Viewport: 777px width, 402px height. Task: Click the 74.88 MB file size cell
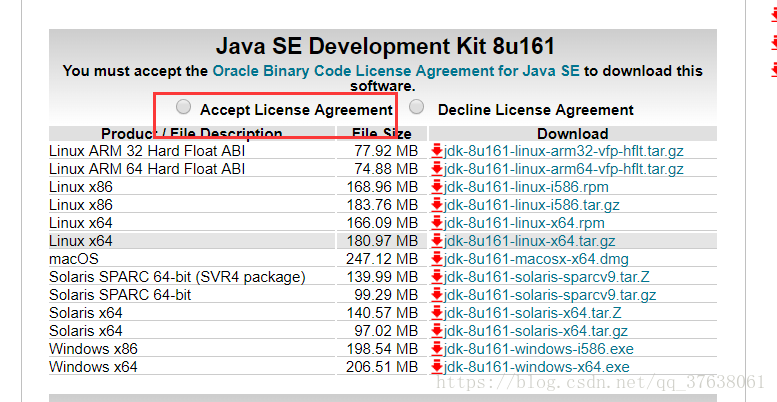(x=382, y=169)
